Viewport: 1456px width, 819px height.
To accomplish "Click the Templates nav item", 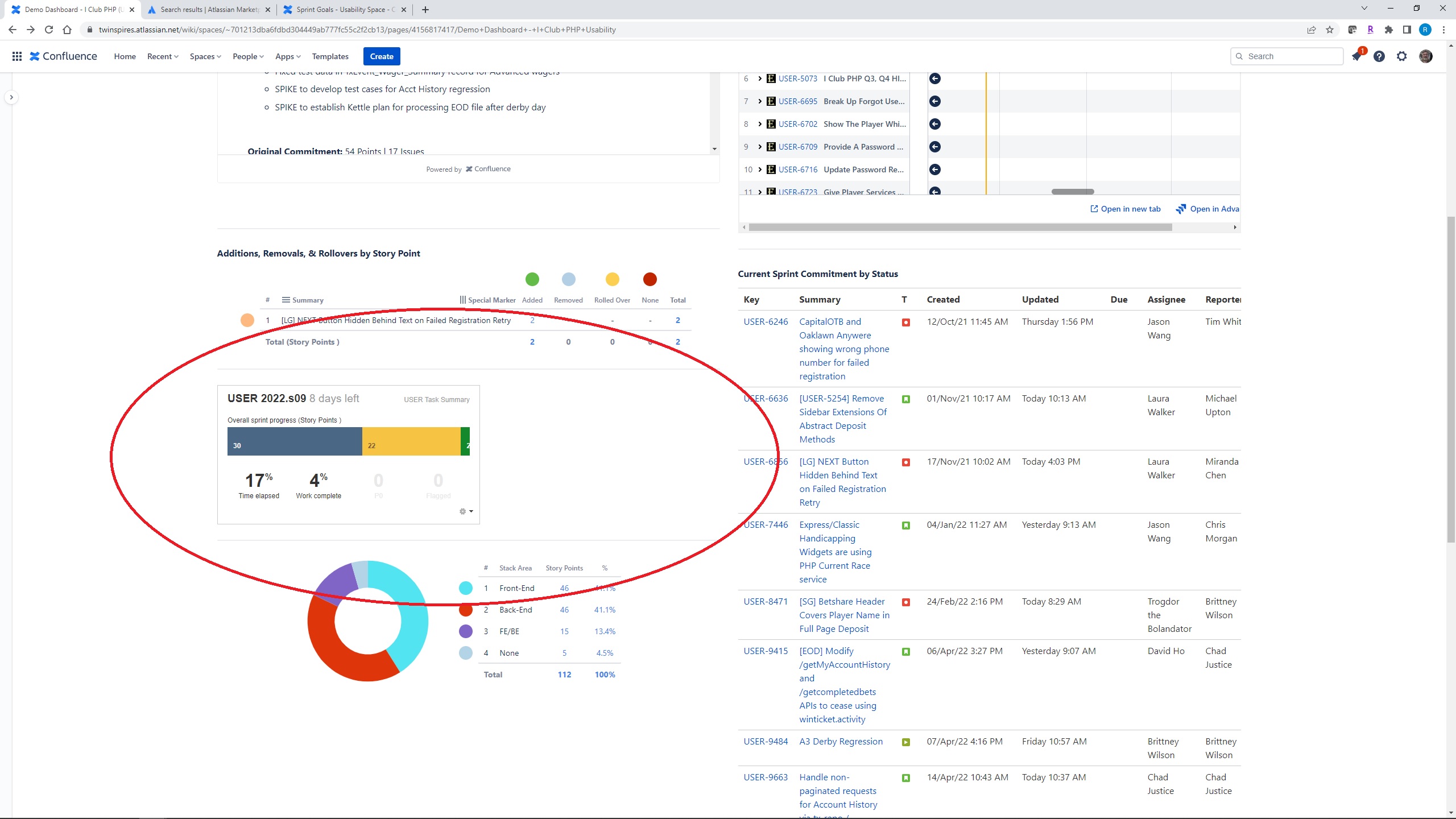I will [x=330, y=56].
